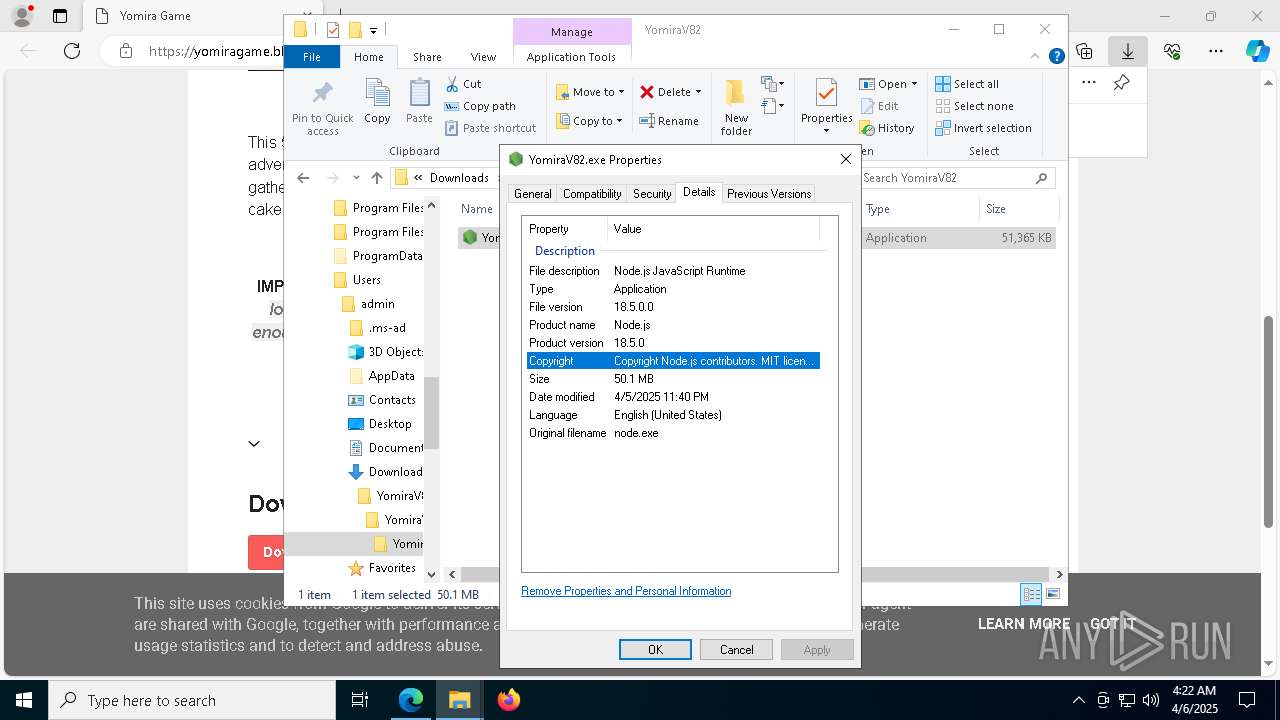The height and width of the screenshot is (720, 1280).
Task: Open the Copy to dropdown
Action: [x=590, y=121]
